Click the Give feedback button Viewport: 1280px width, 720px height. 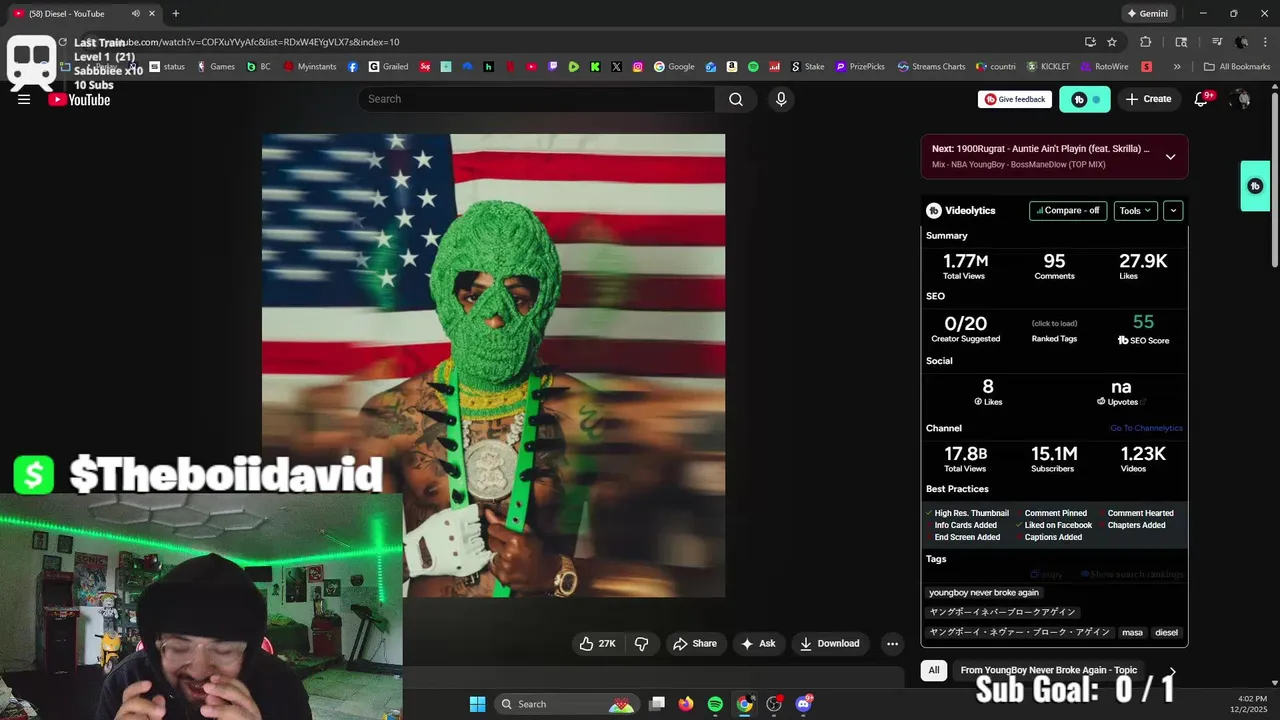(x=1015, y=99)
